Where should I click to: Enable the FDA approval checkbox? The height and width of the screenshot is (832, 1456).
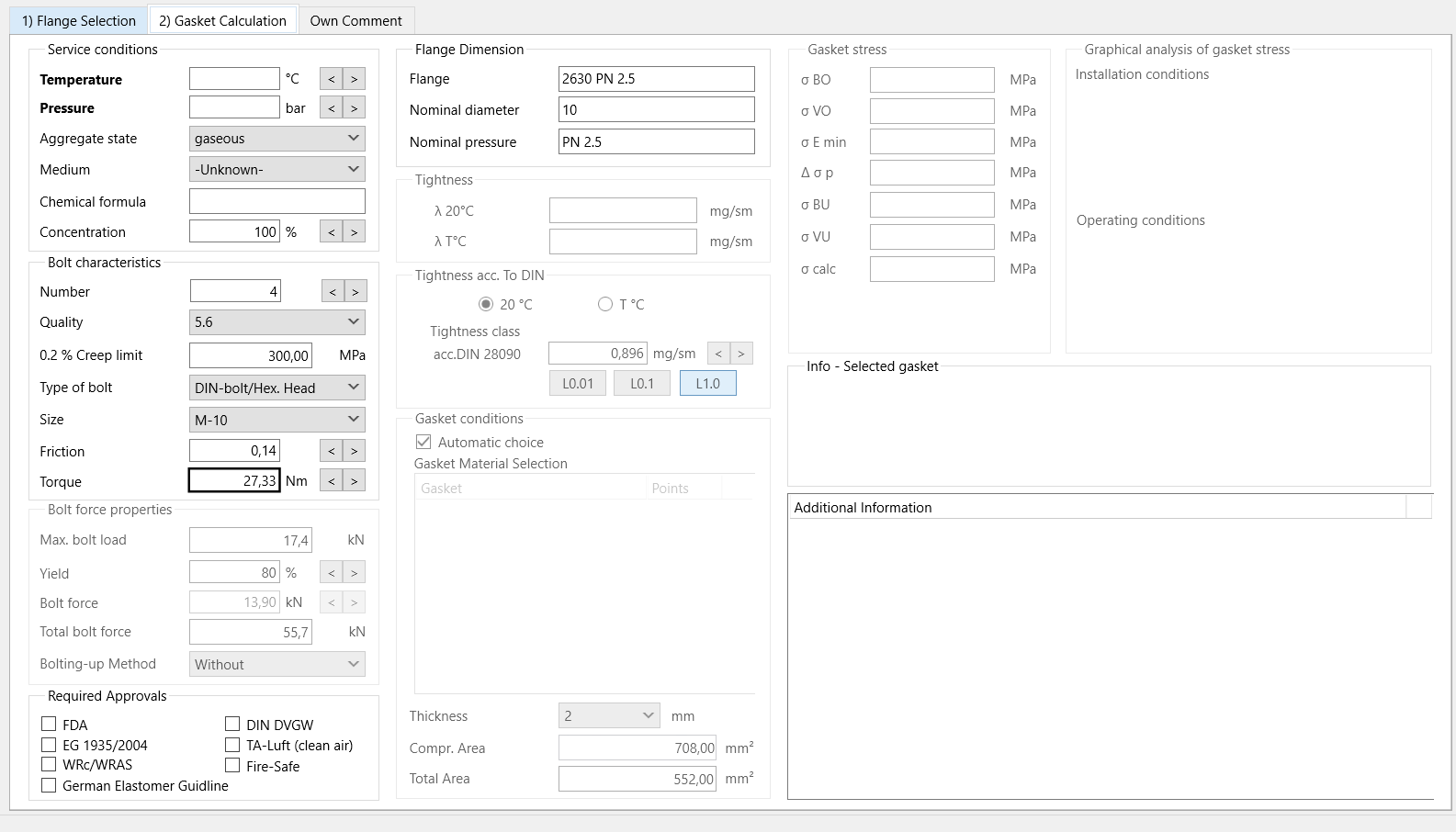click(x=49, y=724)
